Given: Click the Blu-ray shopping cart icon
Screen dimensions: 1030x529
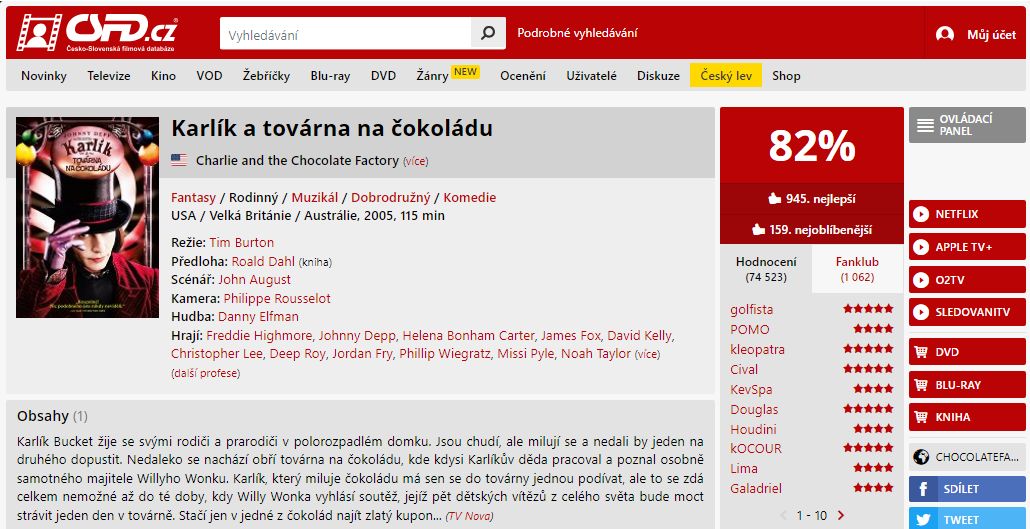Looking at the screenshot, I should 921,384.
